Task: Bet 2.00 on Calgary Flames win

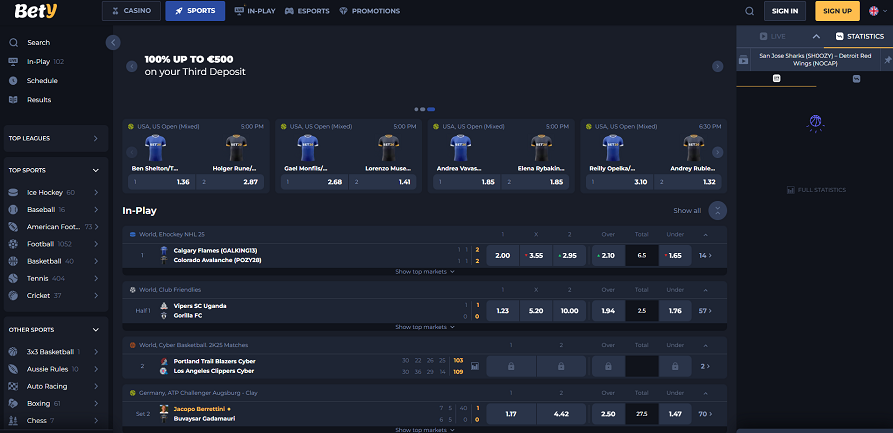Action: point(502,256)
